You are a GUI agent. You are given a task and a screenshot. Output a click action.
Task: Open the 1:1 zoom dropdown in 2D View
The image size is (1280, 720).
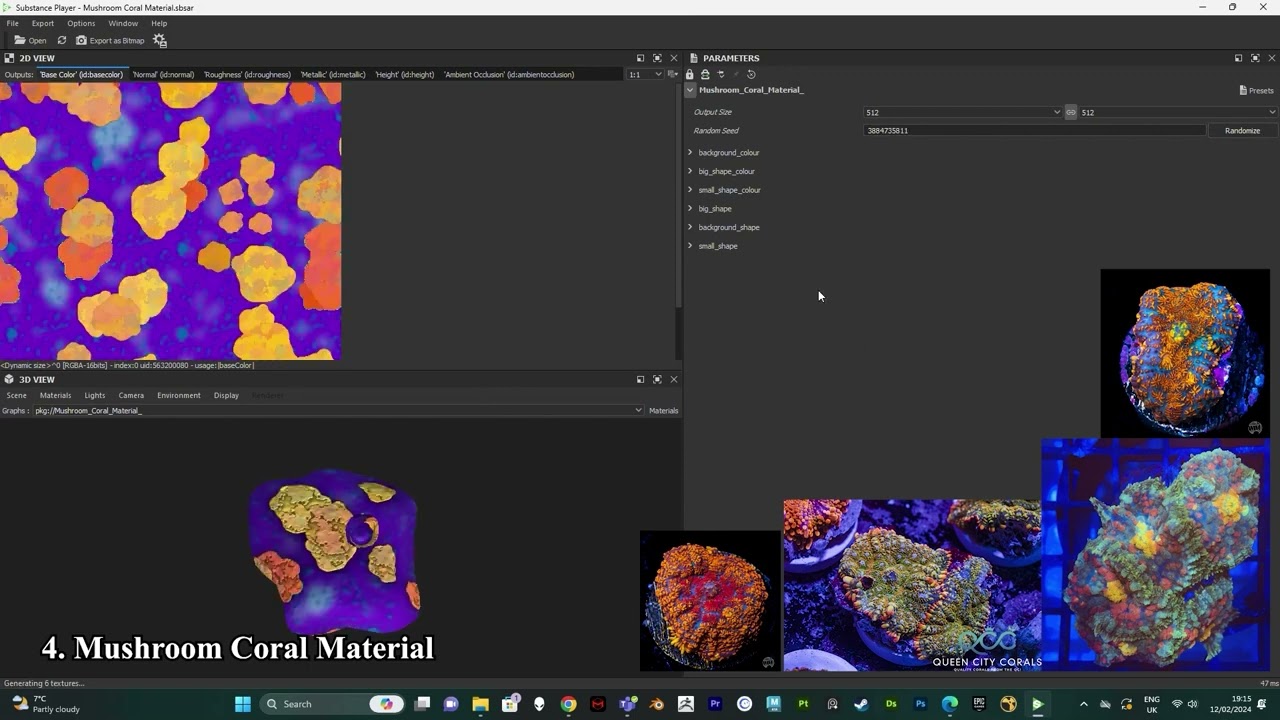coord(645,74)
